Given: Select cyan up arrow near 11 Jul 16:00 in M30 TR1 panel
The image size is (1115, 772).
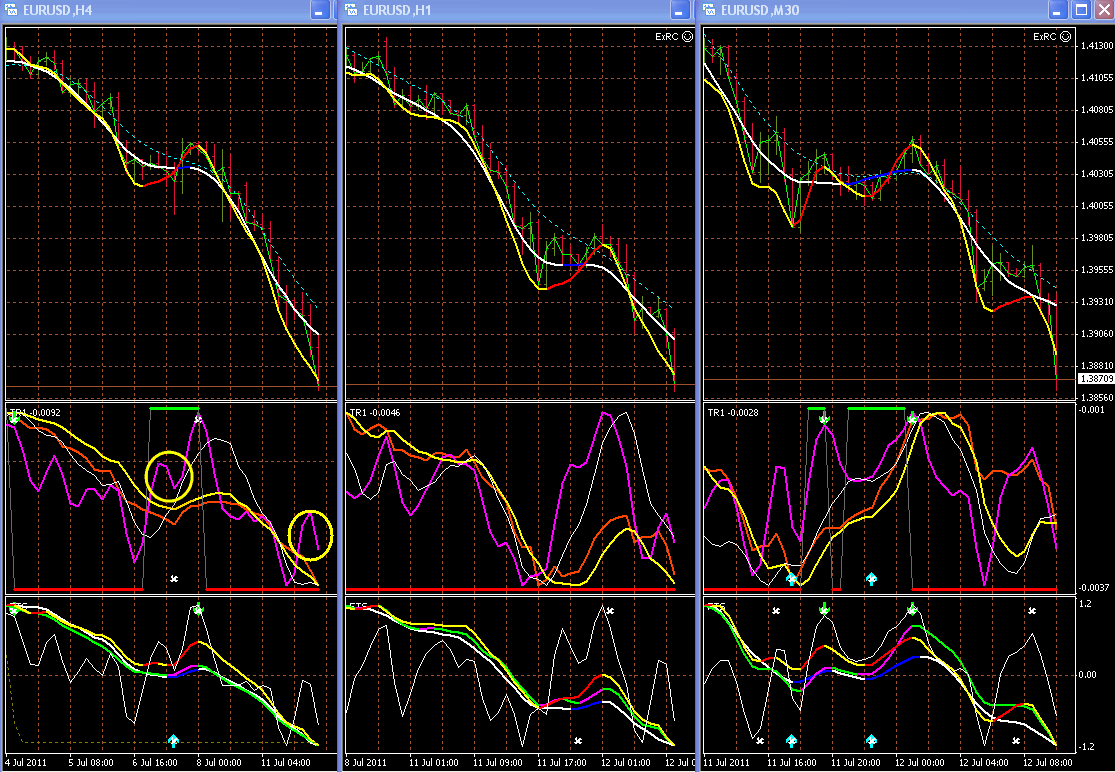Looking at the screenshot, I should pyautogui.click(x=791, y=579).
